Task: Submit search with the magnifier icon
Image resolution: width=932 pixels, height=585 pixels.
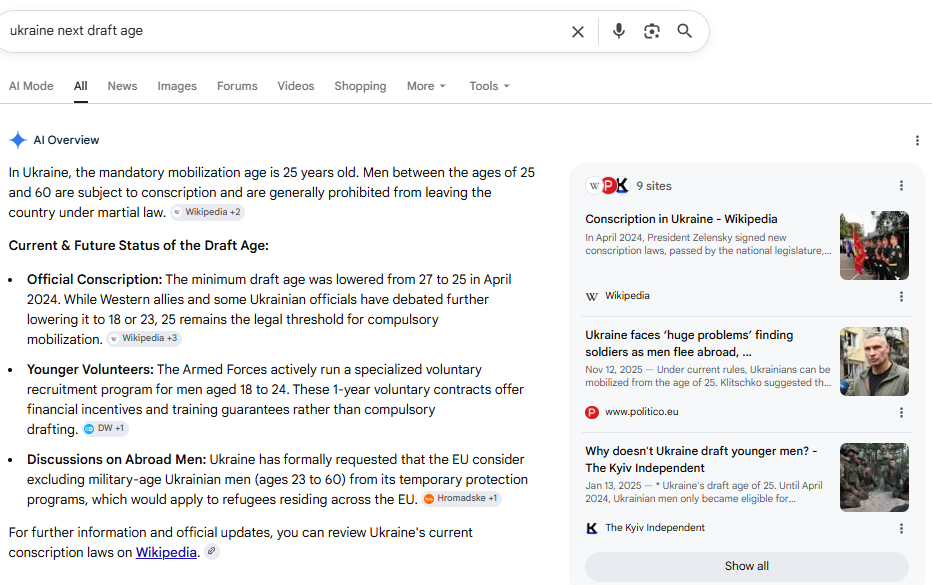Action: pyautogui.click(x=685, y=31)
